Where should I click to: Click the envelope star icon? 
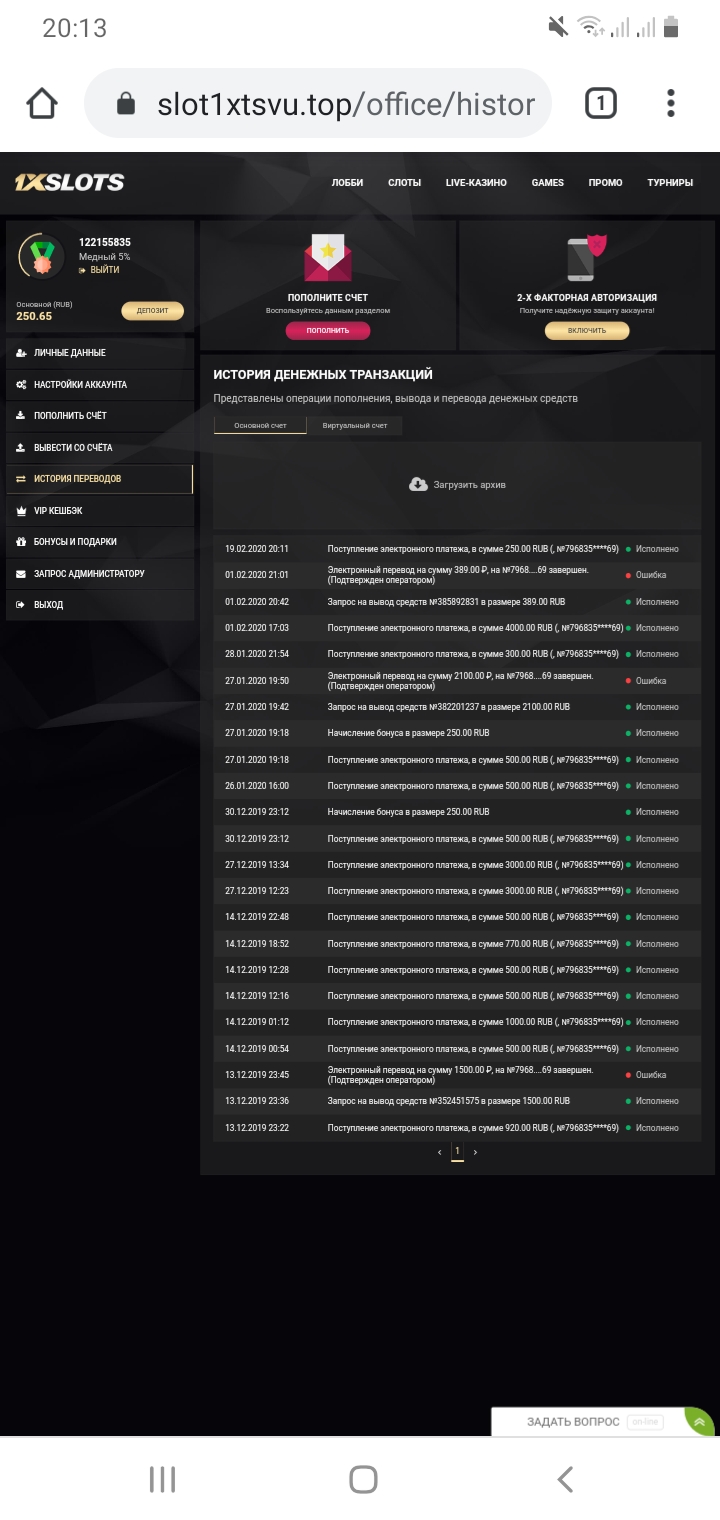tap(328, 258)
